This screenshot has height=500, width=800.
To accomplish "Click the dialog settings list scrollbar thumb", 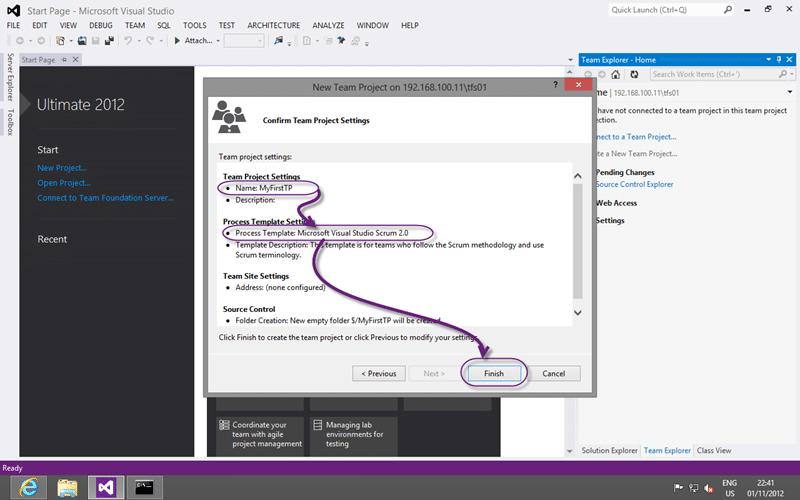I will point(578,241).
